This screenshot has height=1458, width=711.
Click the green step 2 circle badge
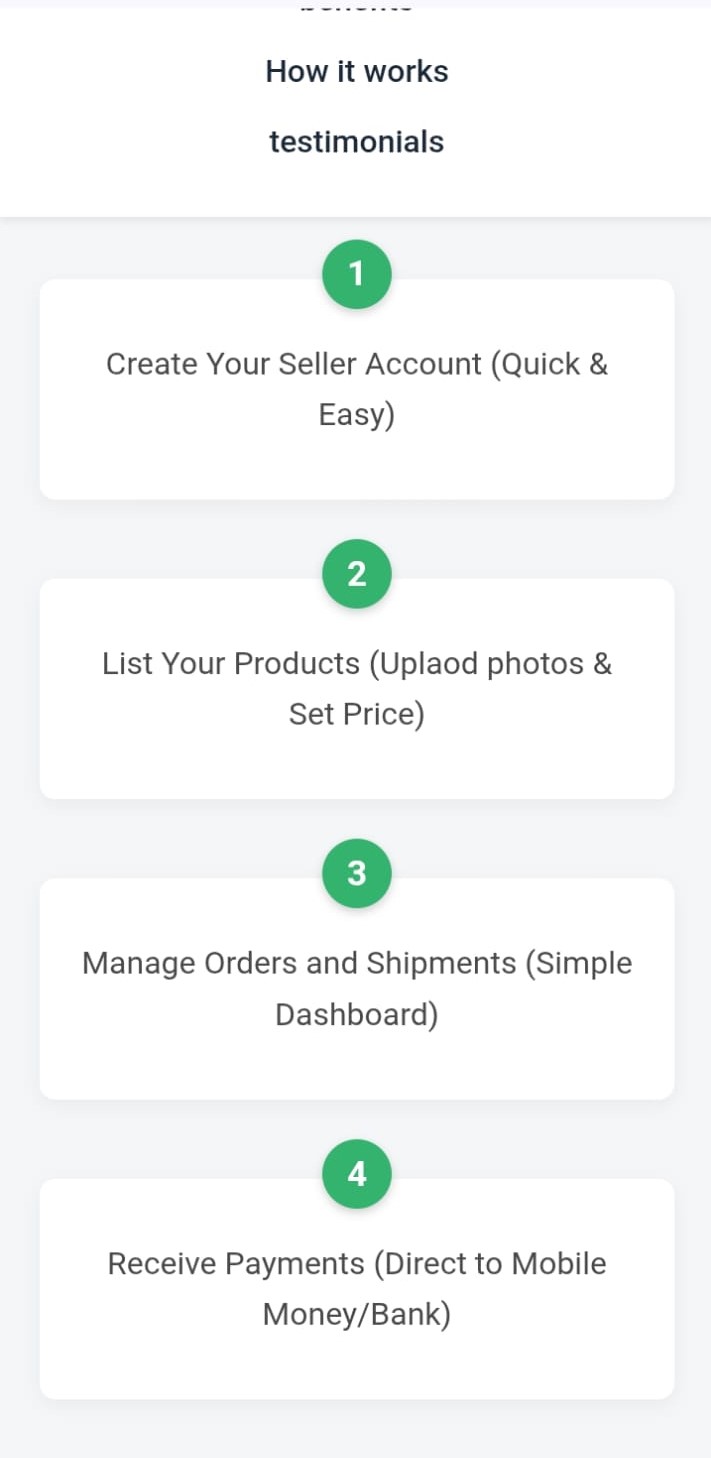pos(356,574)
